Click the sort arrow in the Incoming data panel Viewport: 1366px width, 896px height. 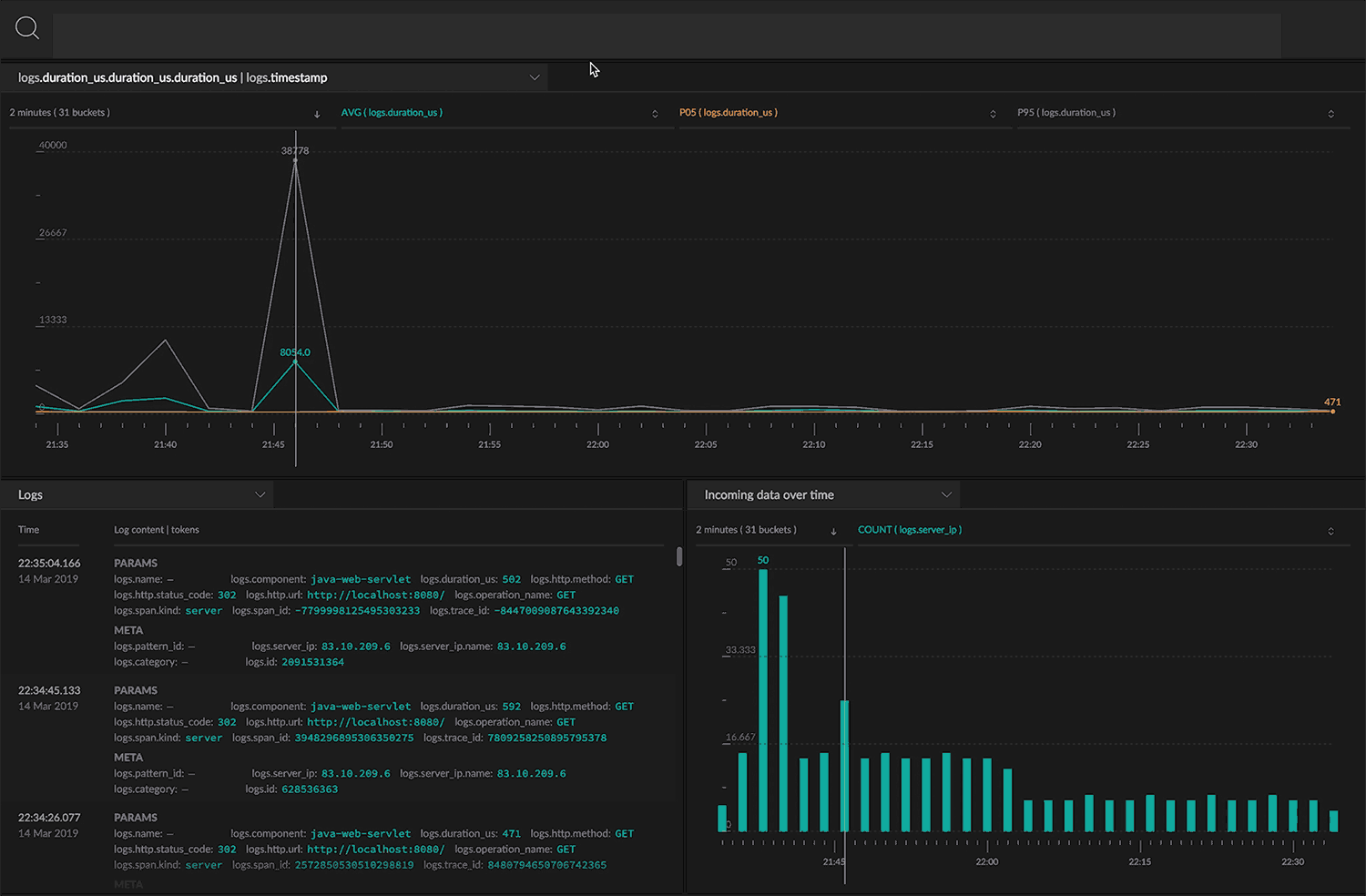(832, 530)
